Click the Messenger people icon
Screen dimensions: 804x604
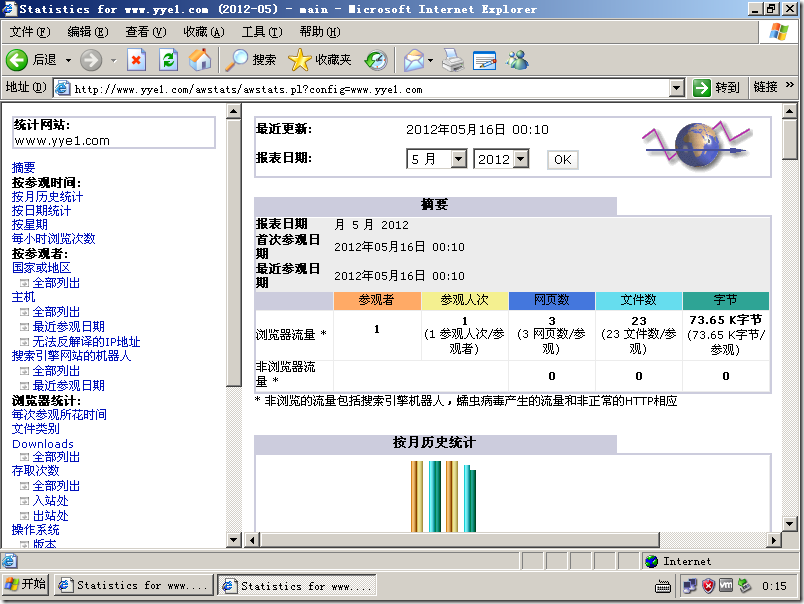[517, 60]
